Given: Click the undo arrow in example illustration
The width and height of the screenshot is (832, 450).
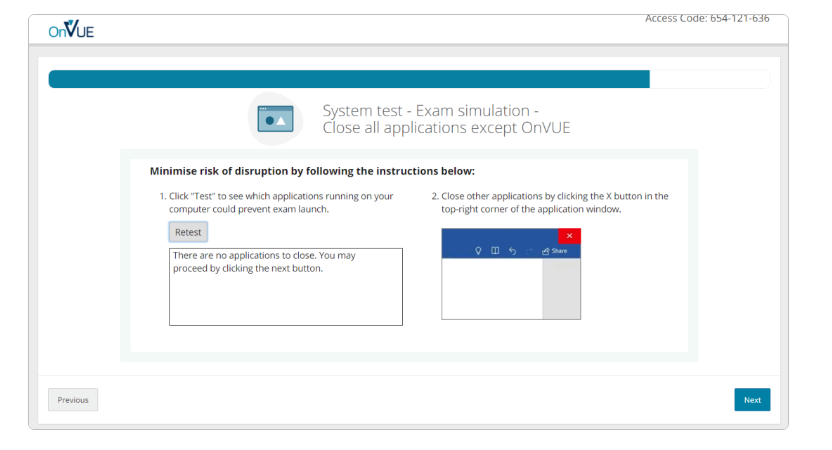Looking at the screenshot, I should (x=512, y=251).
